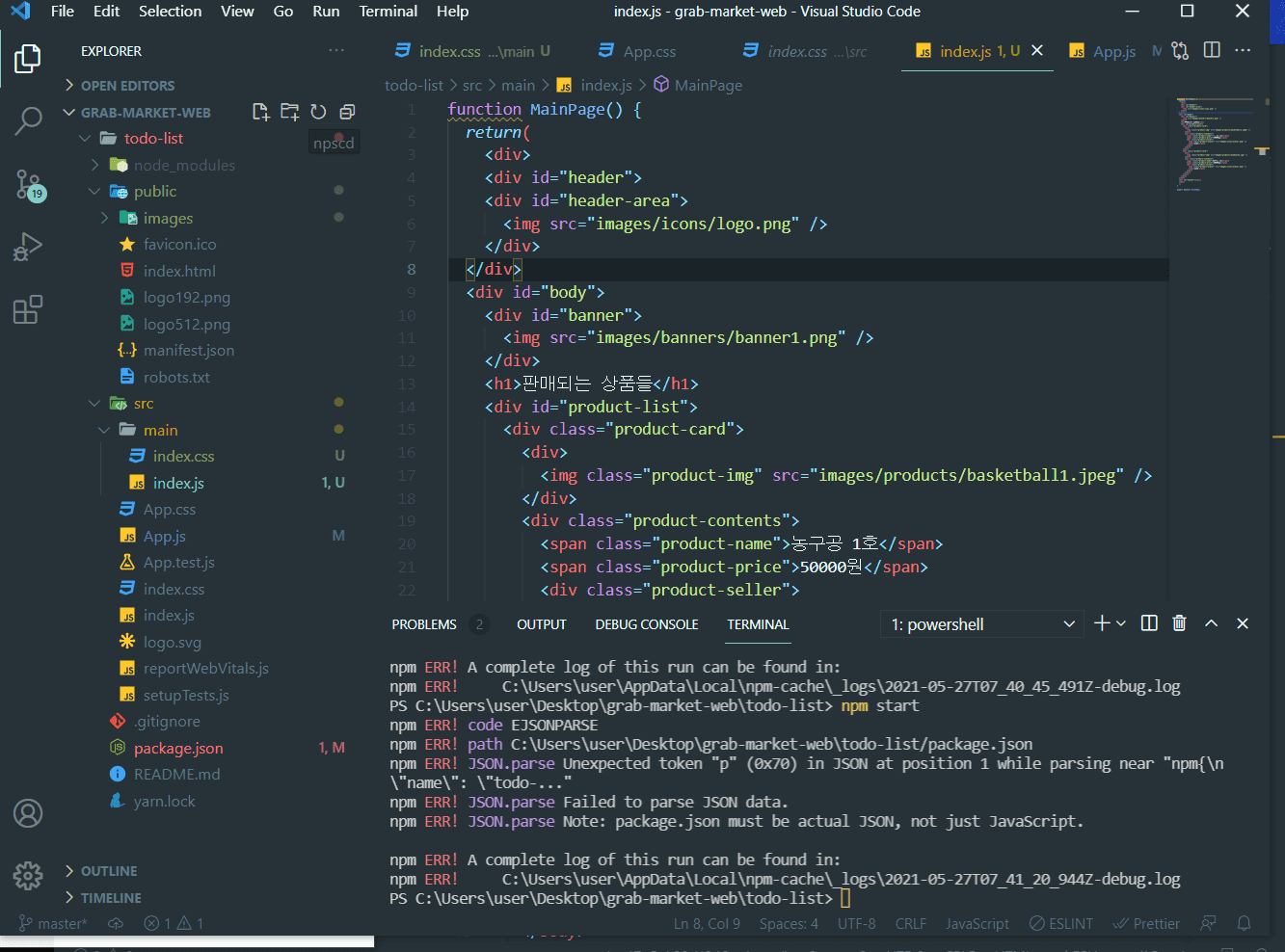Click the New File icon in explorer
This screenshot has height=952, width=1285.
pyautogui.click(x=260, y=112)
